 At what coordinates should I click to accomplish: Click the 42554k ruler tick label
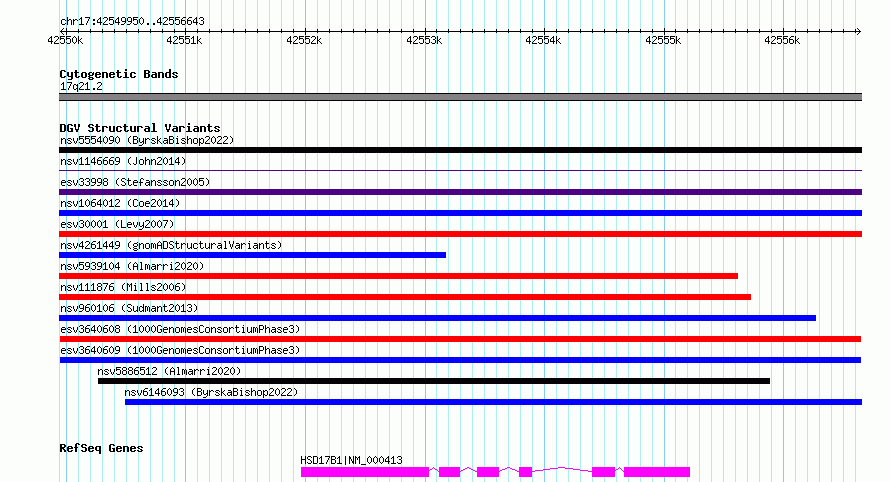tap(543, 40)
